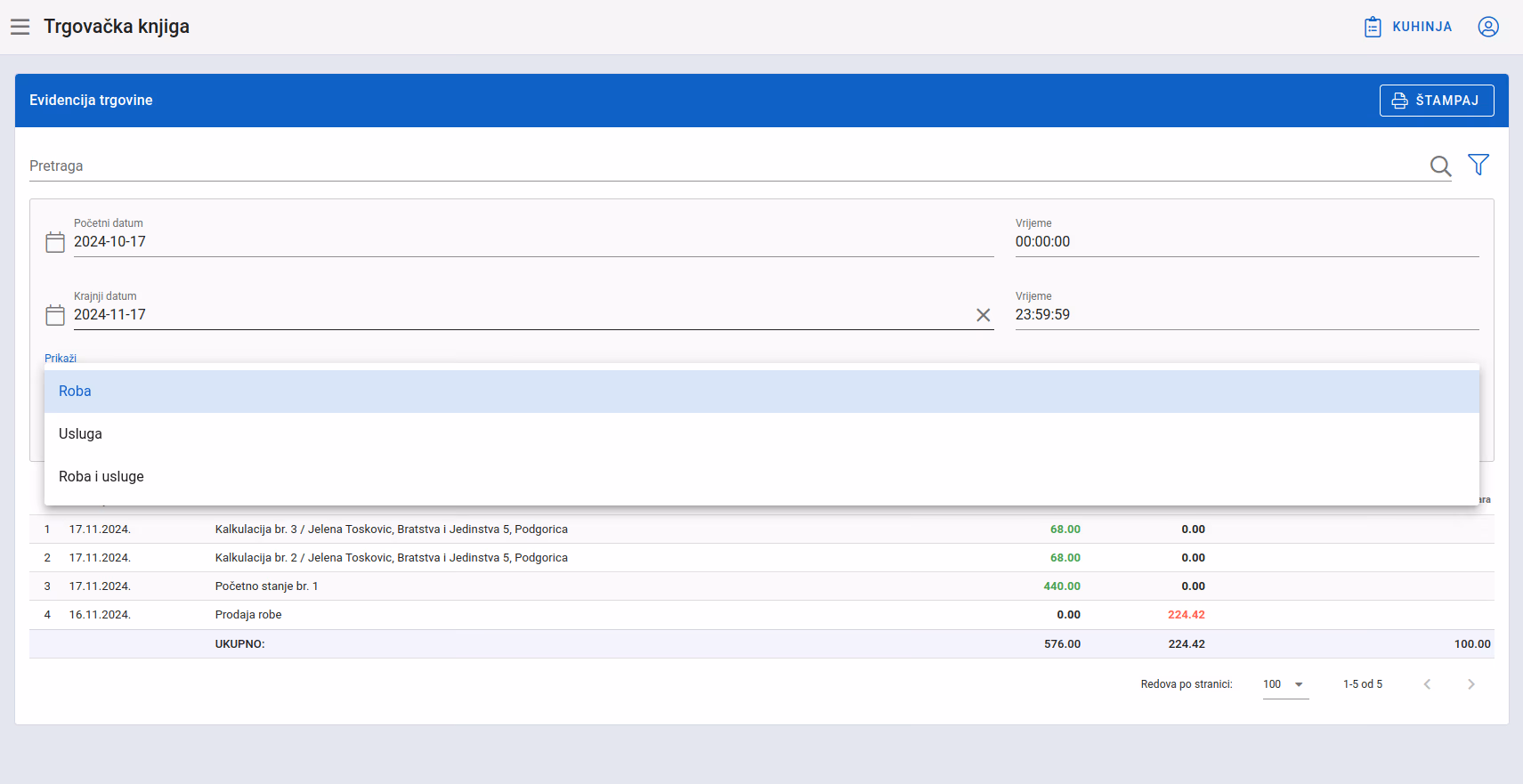Expand the rows per page dropdown
1523x784 pixels.
1285,684
